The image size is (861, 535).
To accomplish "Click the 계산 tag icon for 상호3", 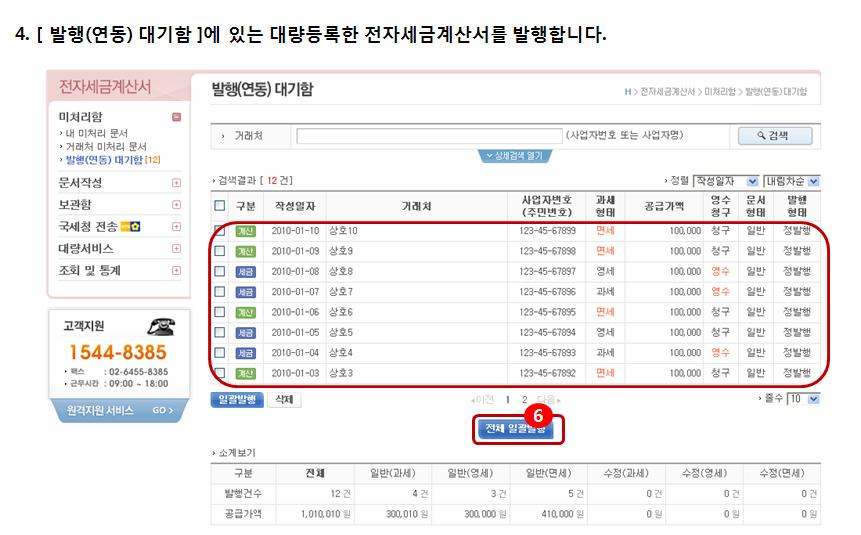I will coord(246,373).
